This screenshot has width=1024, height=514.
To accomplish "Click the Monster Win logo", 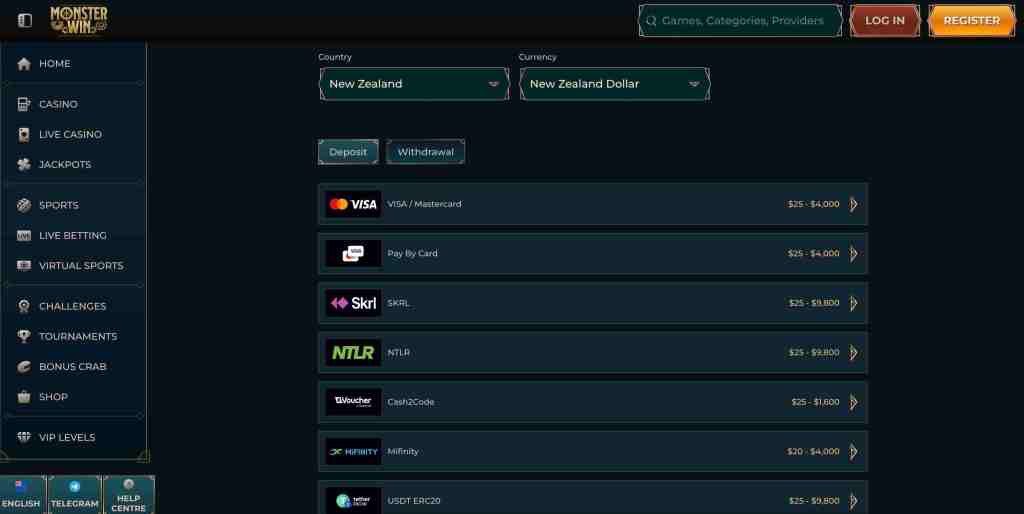I will pyautogui.click(x=79, y=20).
